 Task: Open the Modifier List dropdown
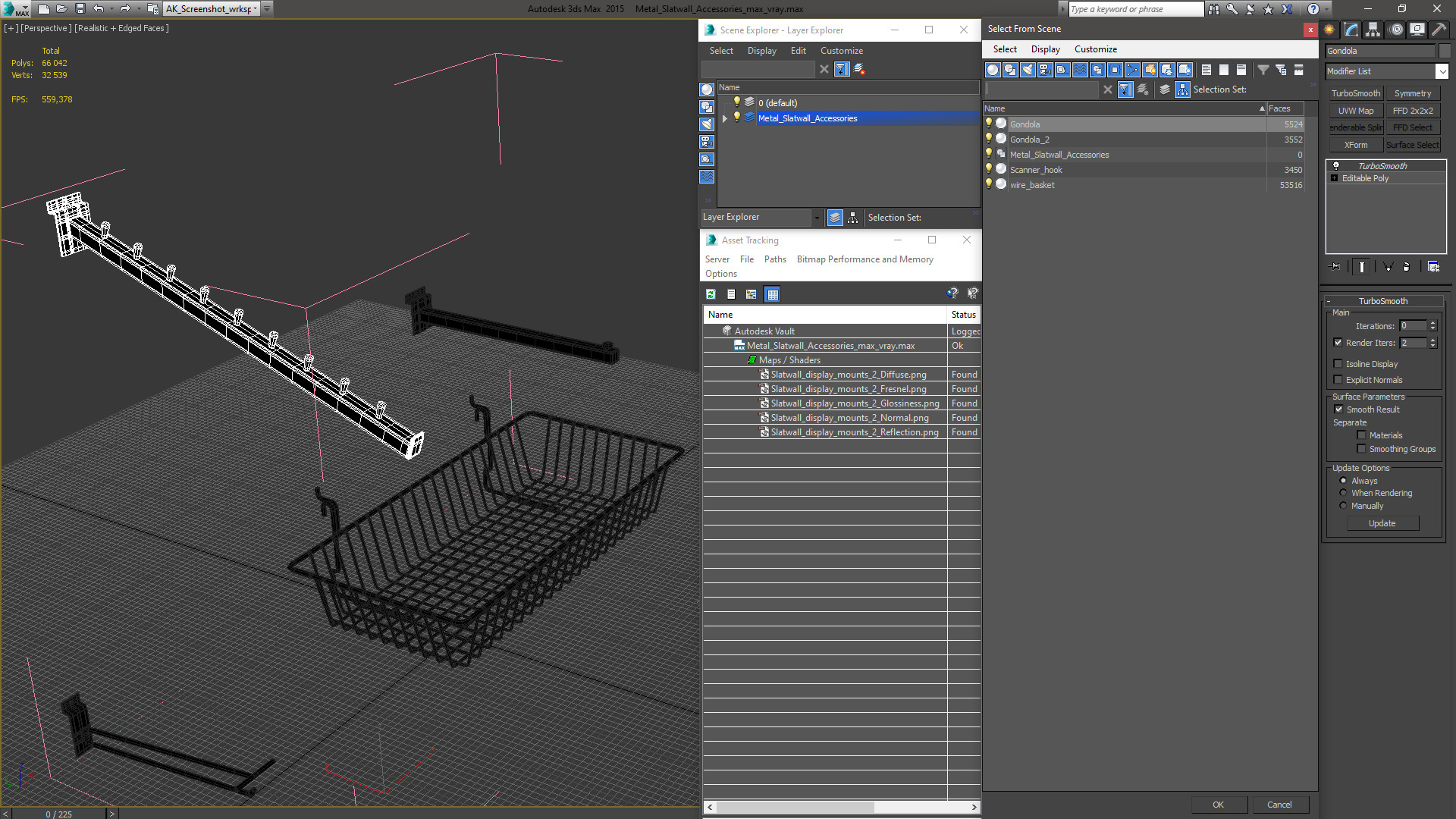coord(1441,71)
